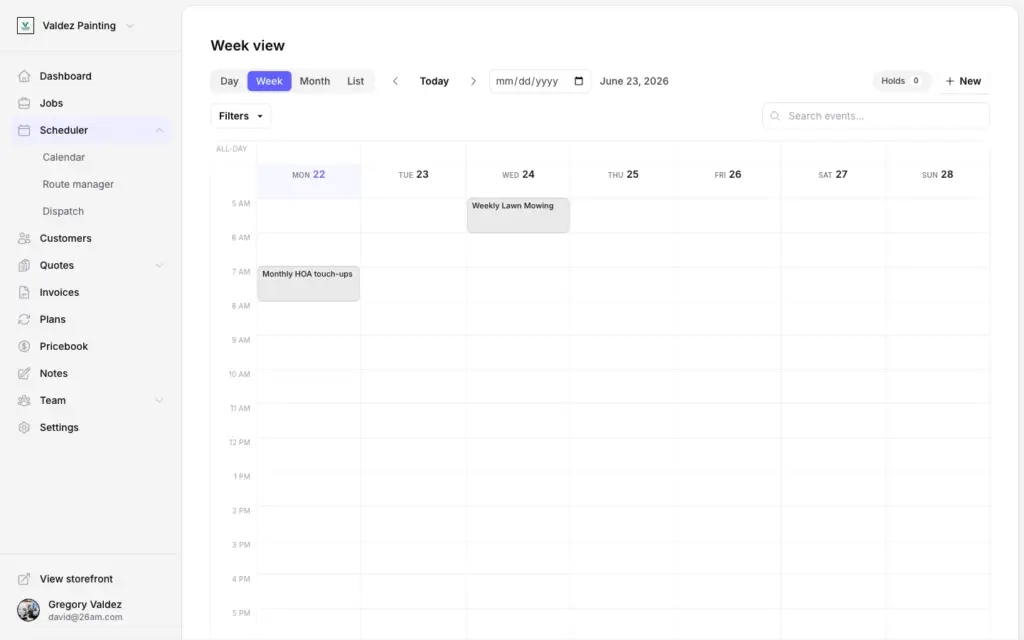Click the Notes pencil icon
The height and width of the screenshot is (640, 1024).
pos(24,374)
